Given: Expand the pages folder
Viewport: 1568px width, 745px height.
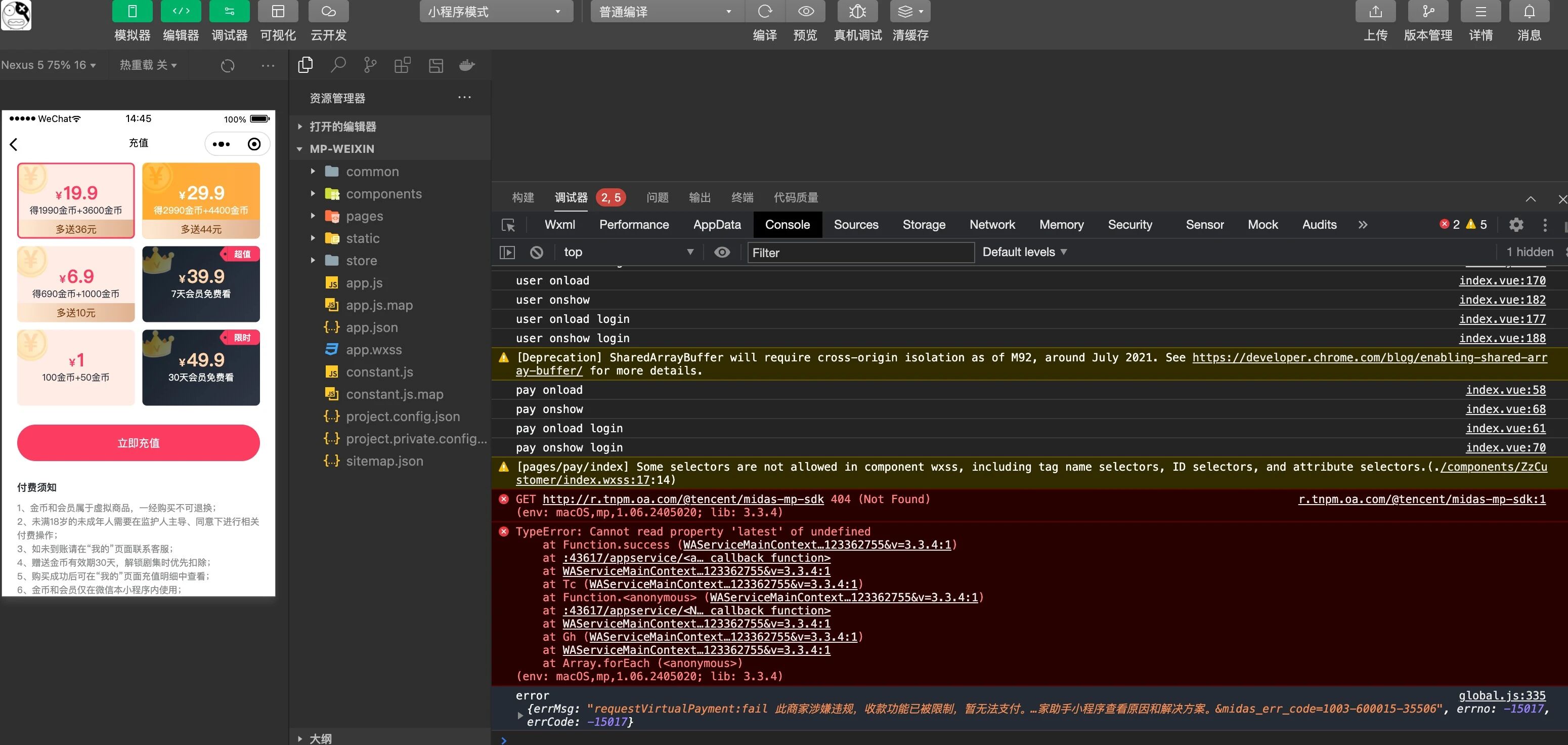Looking at the screenshot, I should point(364,216).
